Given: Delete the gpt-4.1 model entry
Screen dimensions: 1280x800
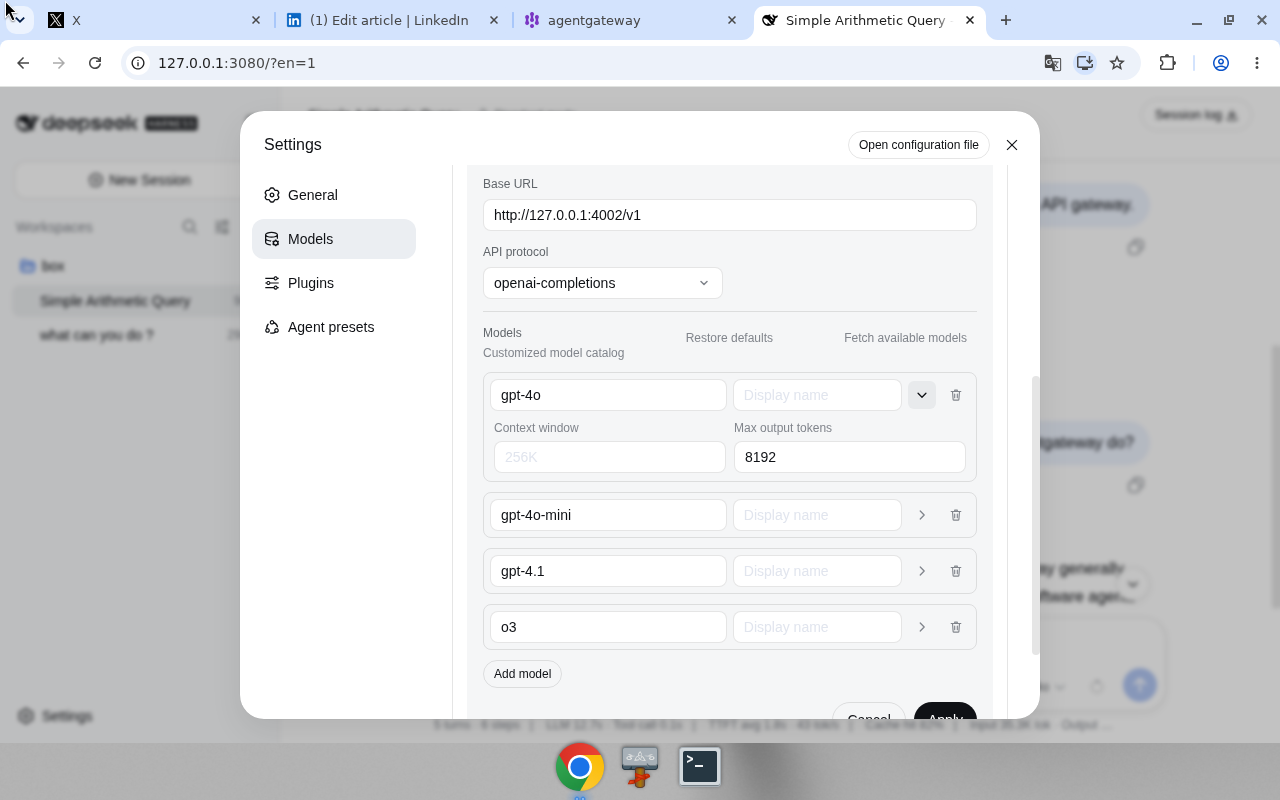Looking at the screenshot, I should (956, 571).
